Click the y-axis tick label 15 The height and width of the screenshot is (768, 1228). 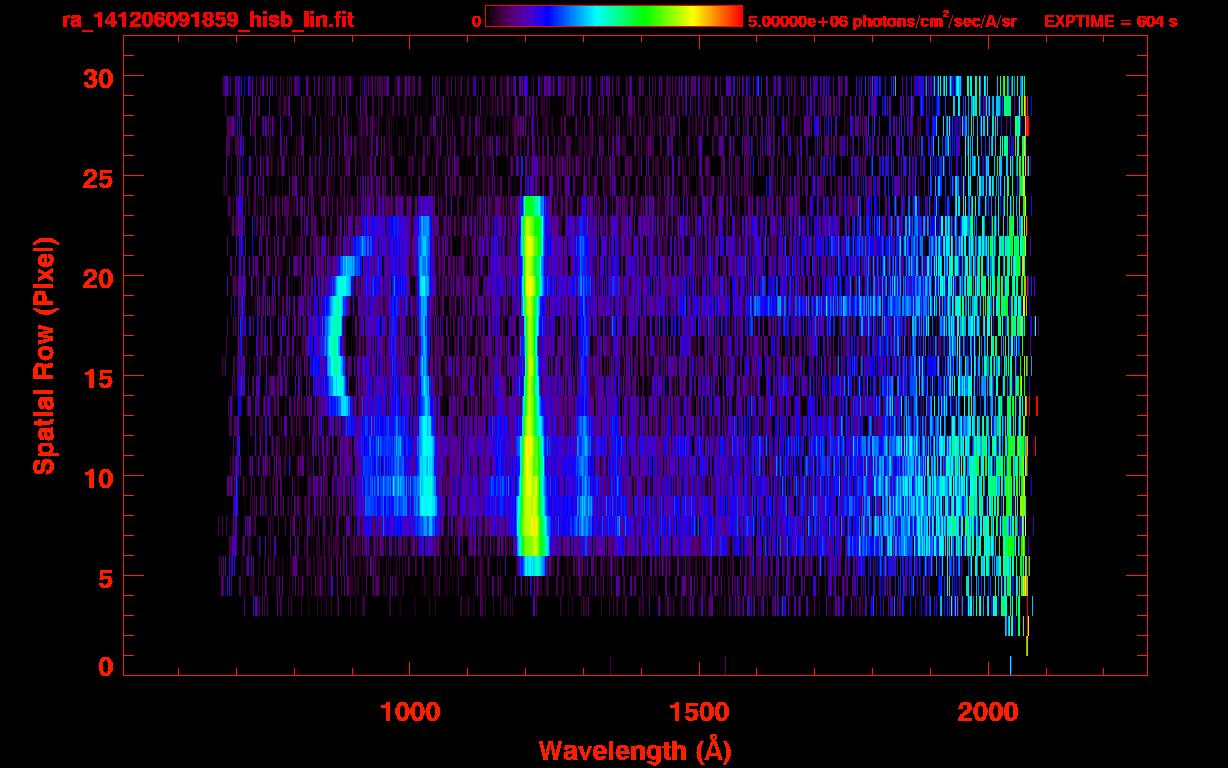tap(98, 377)
